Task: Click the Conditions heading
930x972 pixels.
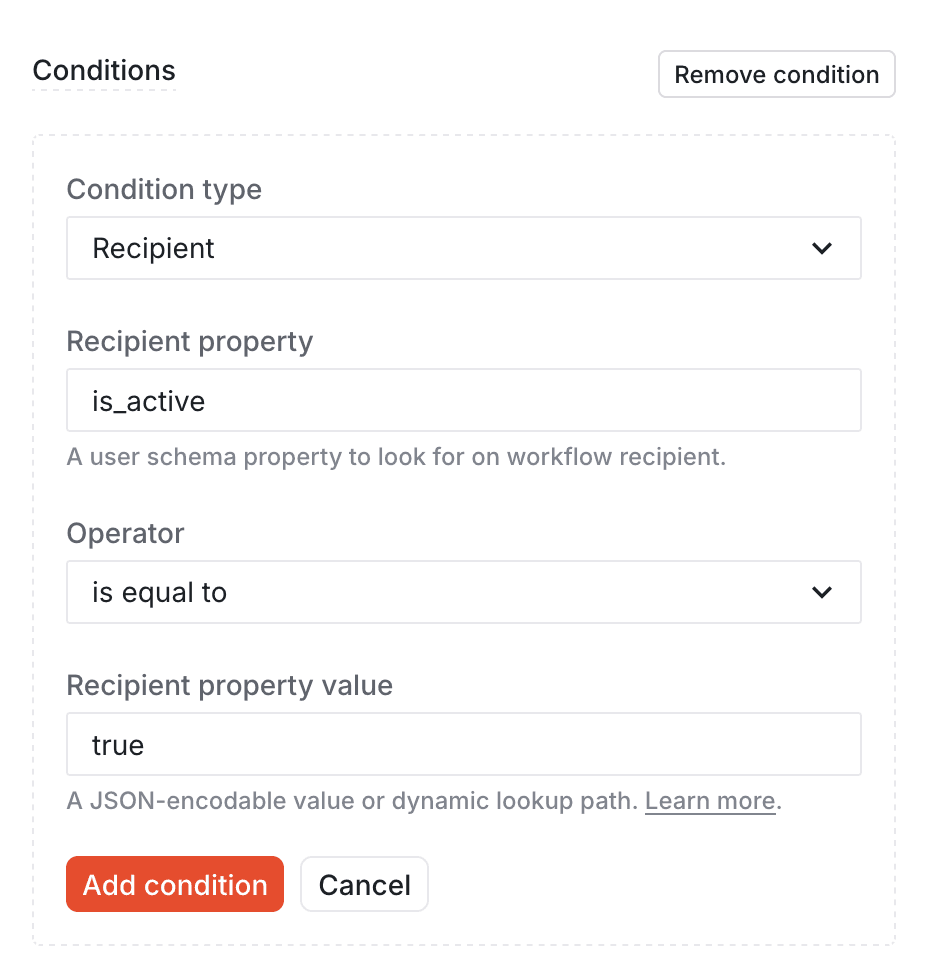Action: point(103,70)
